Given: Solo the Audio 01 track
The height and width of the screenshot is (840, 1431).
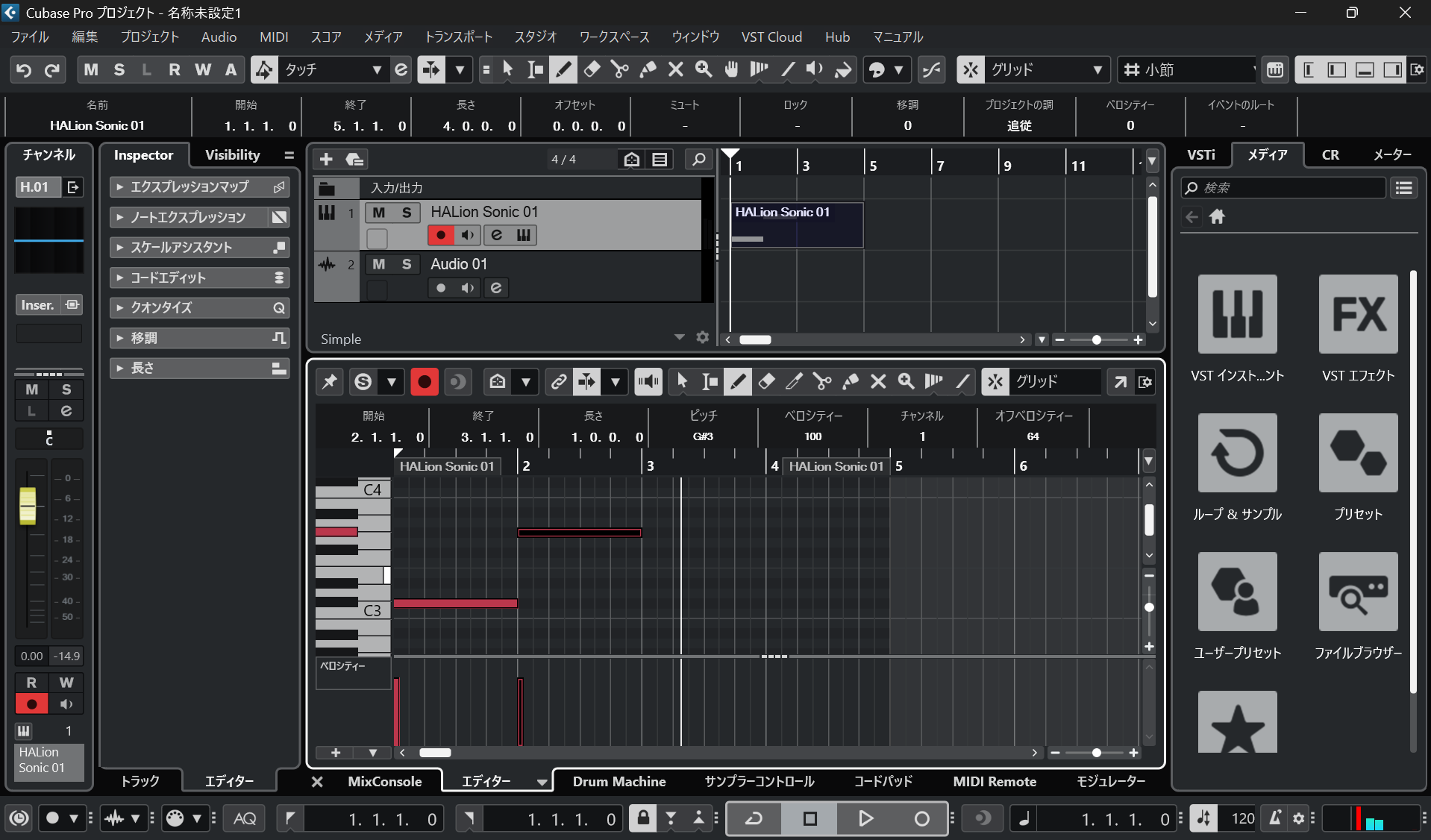Looking at the screenshot, I should tap(407, 264).
